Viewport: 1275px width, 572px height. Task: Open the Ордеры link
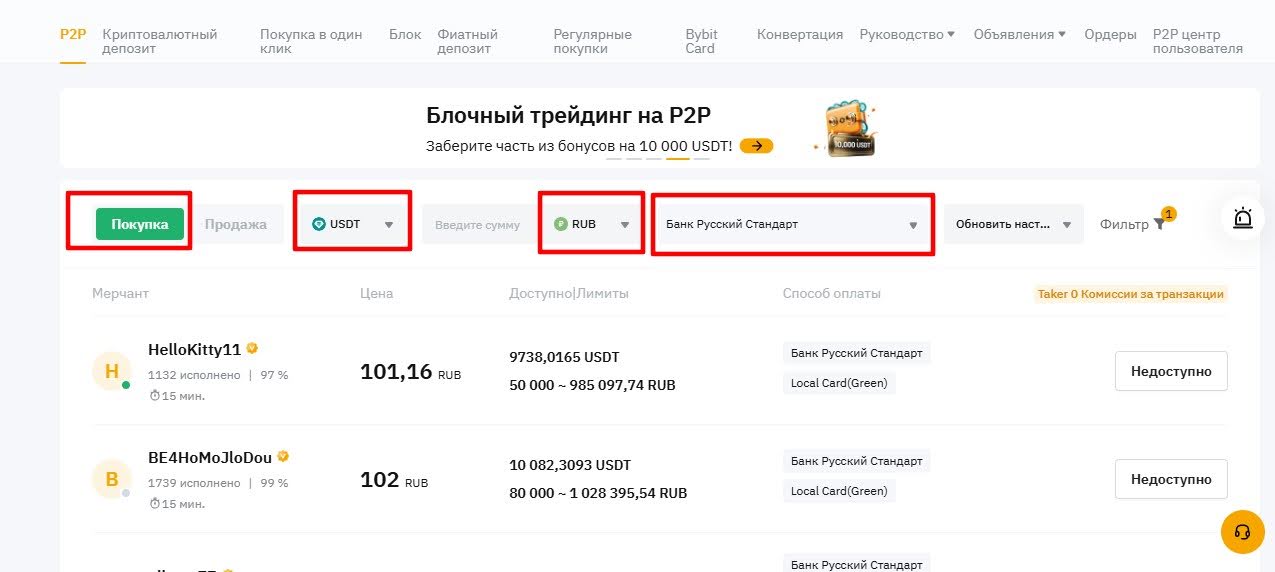pos(1110,34)
